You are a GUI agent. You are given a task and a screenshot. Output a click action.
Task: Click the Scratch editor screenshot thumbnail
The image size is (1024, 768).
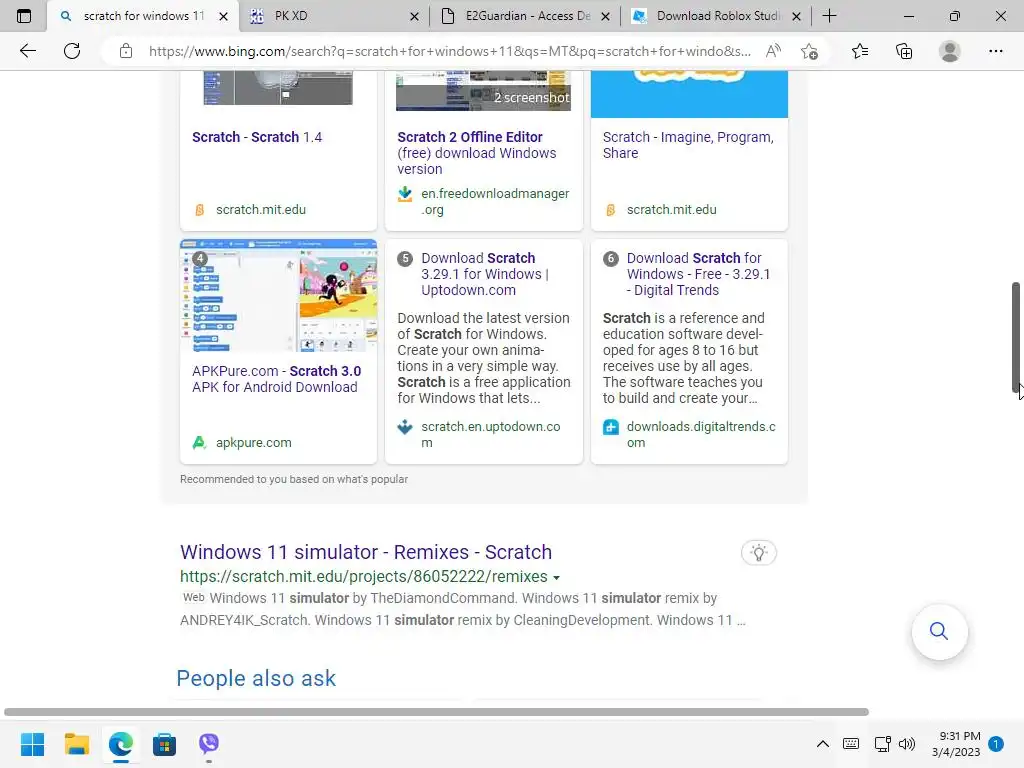click(278, 295)
